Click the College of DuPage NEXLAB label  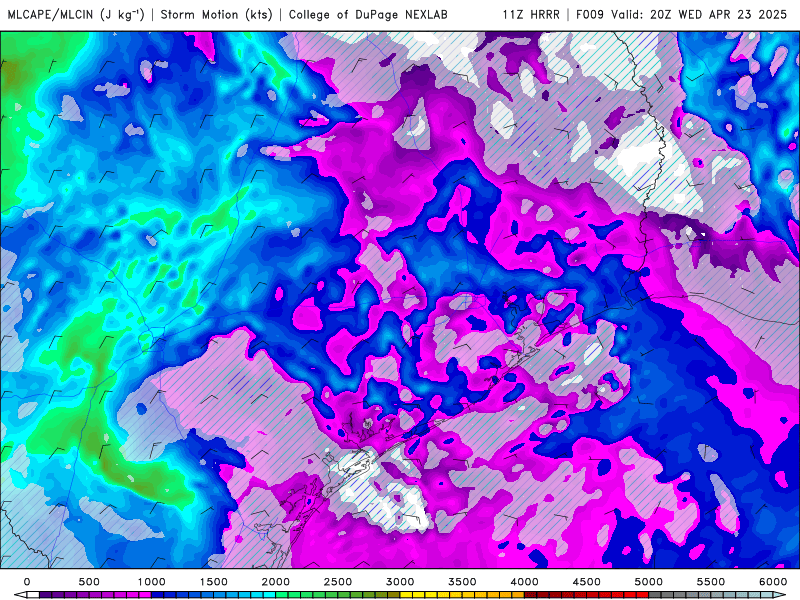point(368,14)
